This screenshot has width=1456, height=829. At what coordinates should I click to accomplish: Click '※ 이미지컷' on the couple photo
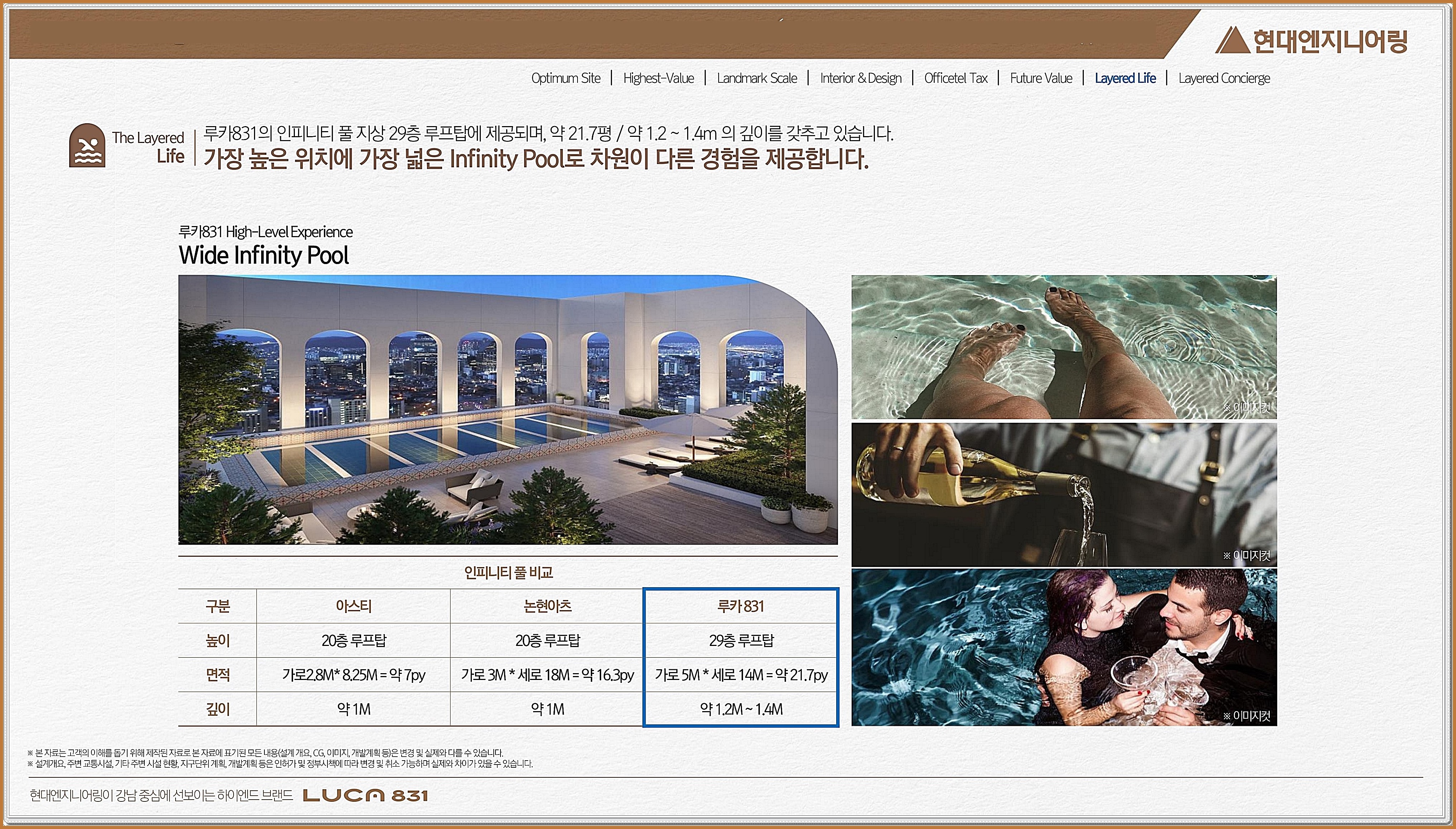1246,716
